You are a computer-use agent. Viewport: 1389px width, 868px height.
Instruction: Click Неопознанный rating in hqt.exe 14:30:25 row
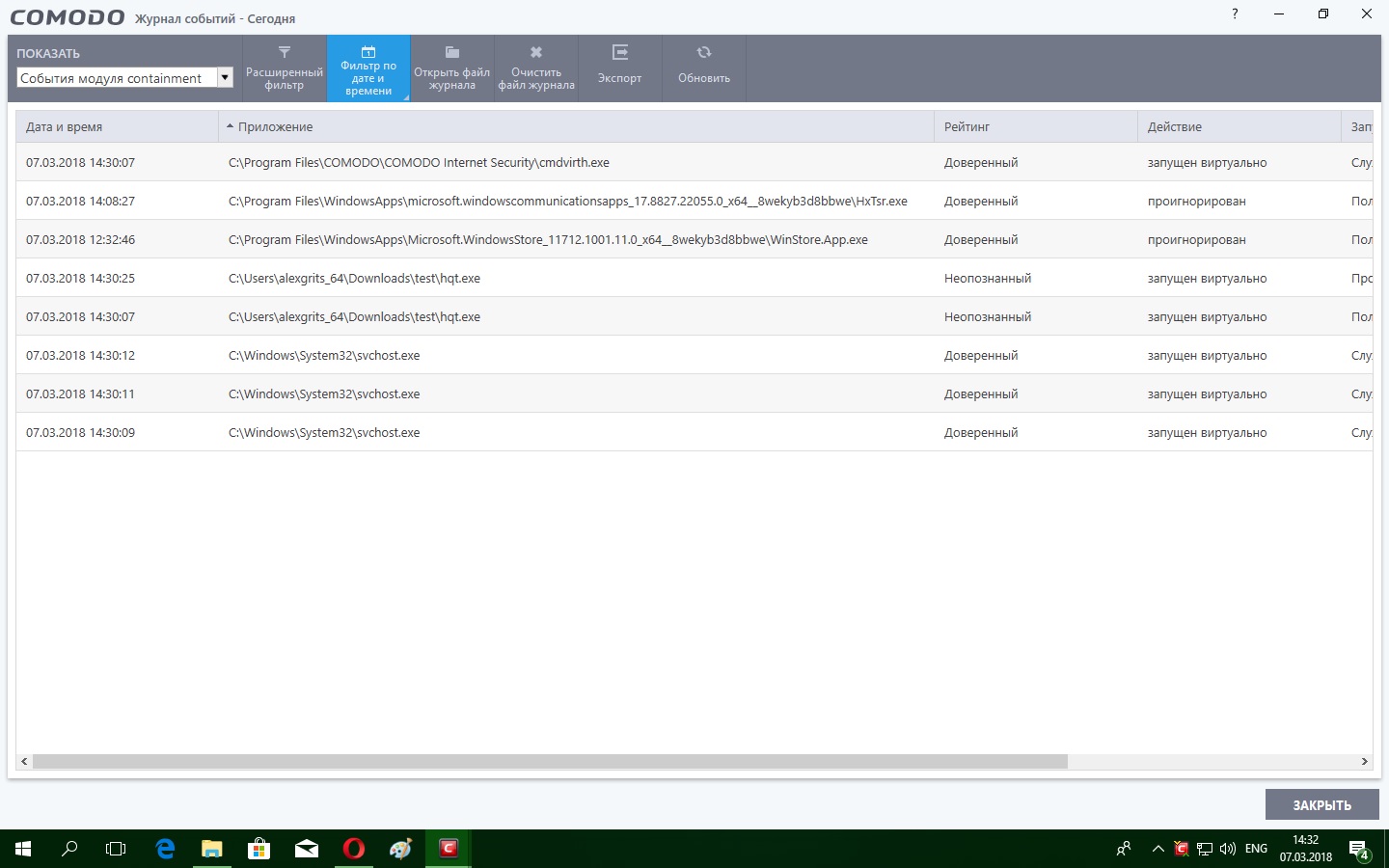coord(988,279)
